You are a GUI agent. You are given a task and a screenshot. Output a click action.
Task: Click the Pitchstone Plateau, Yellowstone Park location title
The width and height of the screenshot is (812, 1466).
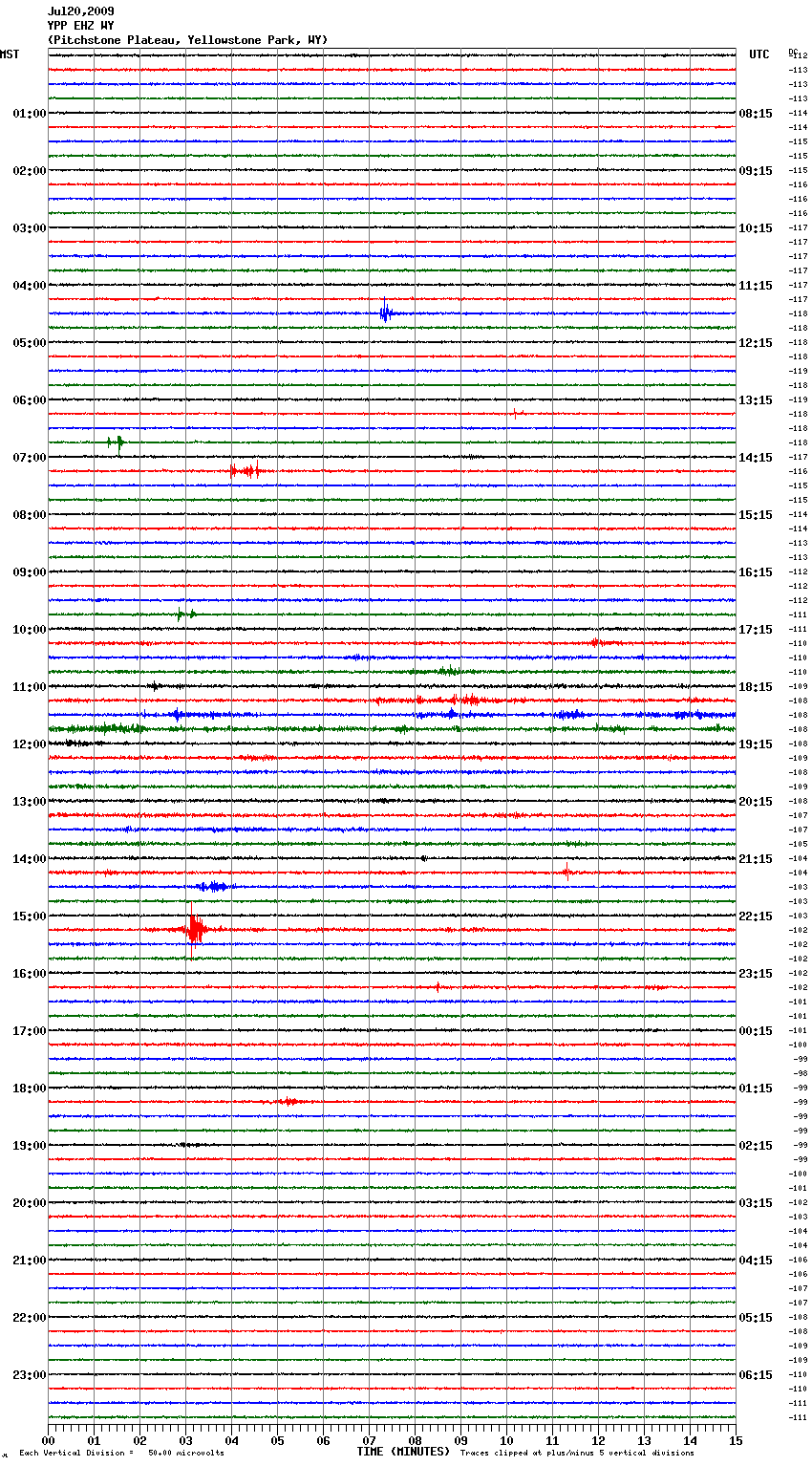[187, 40]
